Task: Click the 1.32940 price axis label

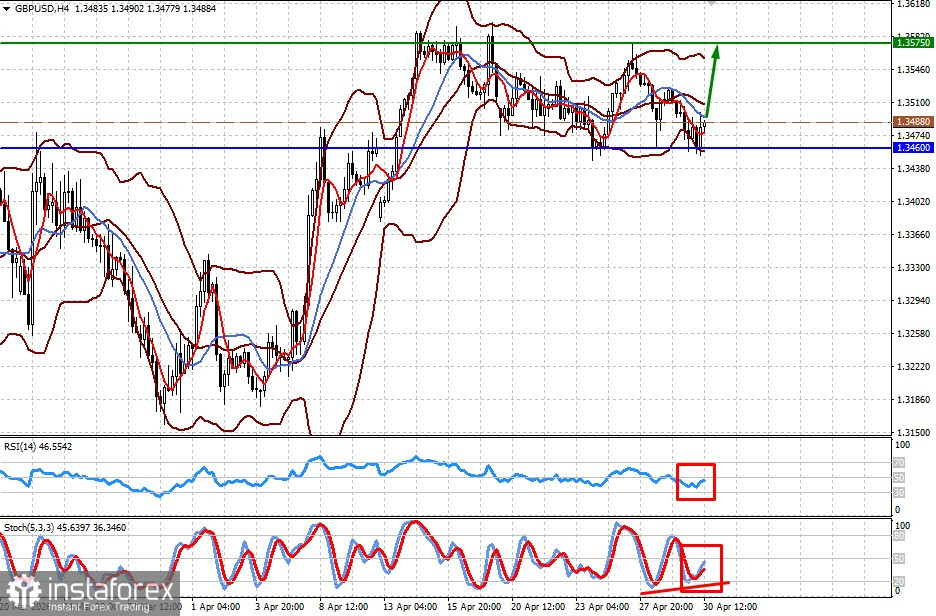Action: click(x=913, y=300)
